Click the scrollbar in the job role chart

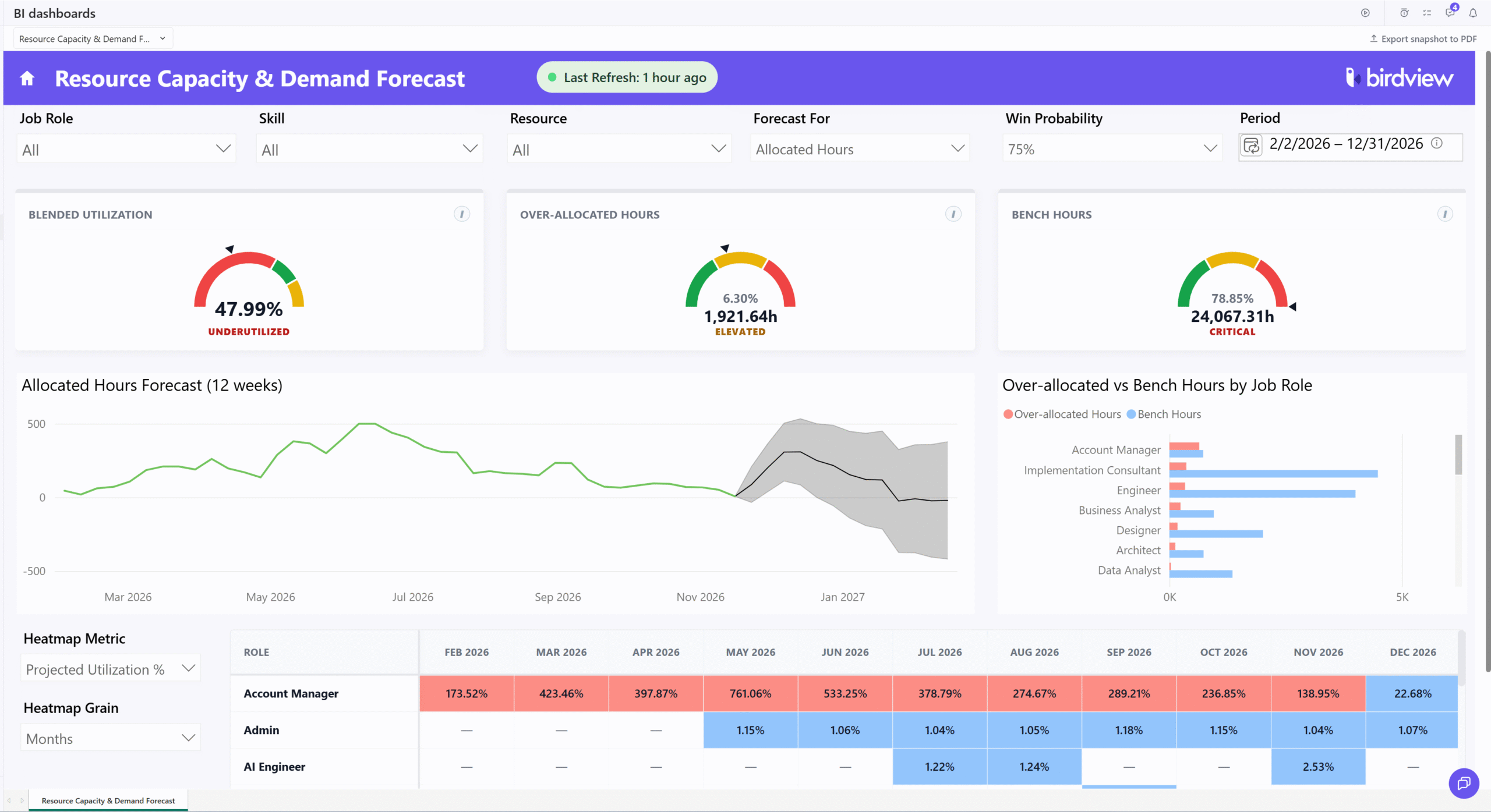[x=1458, y=455]
